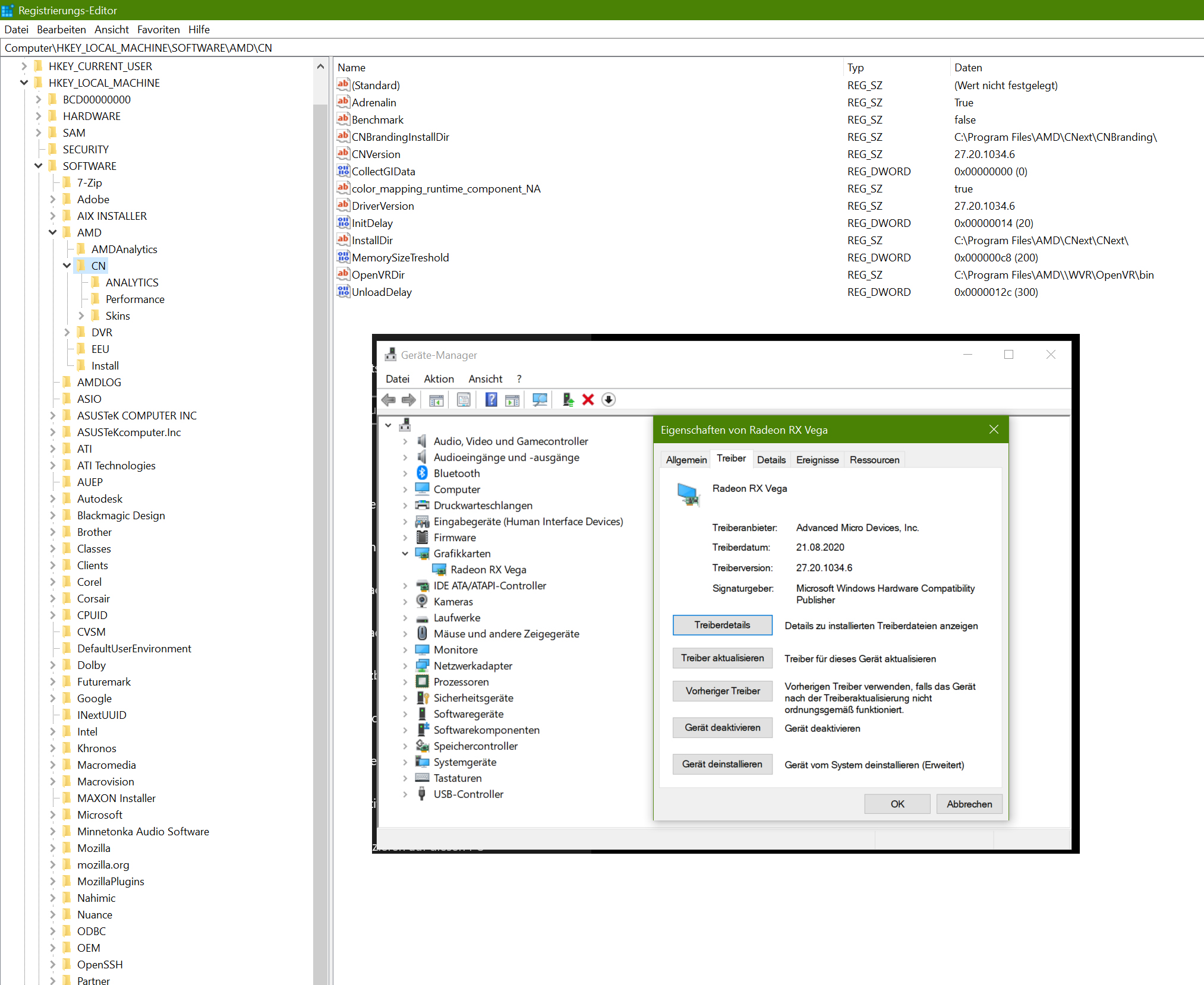This screenshot has width=1204, height=985.
Task: Expand the Netzwerkadapter category
Action: [x=405, y=665]
